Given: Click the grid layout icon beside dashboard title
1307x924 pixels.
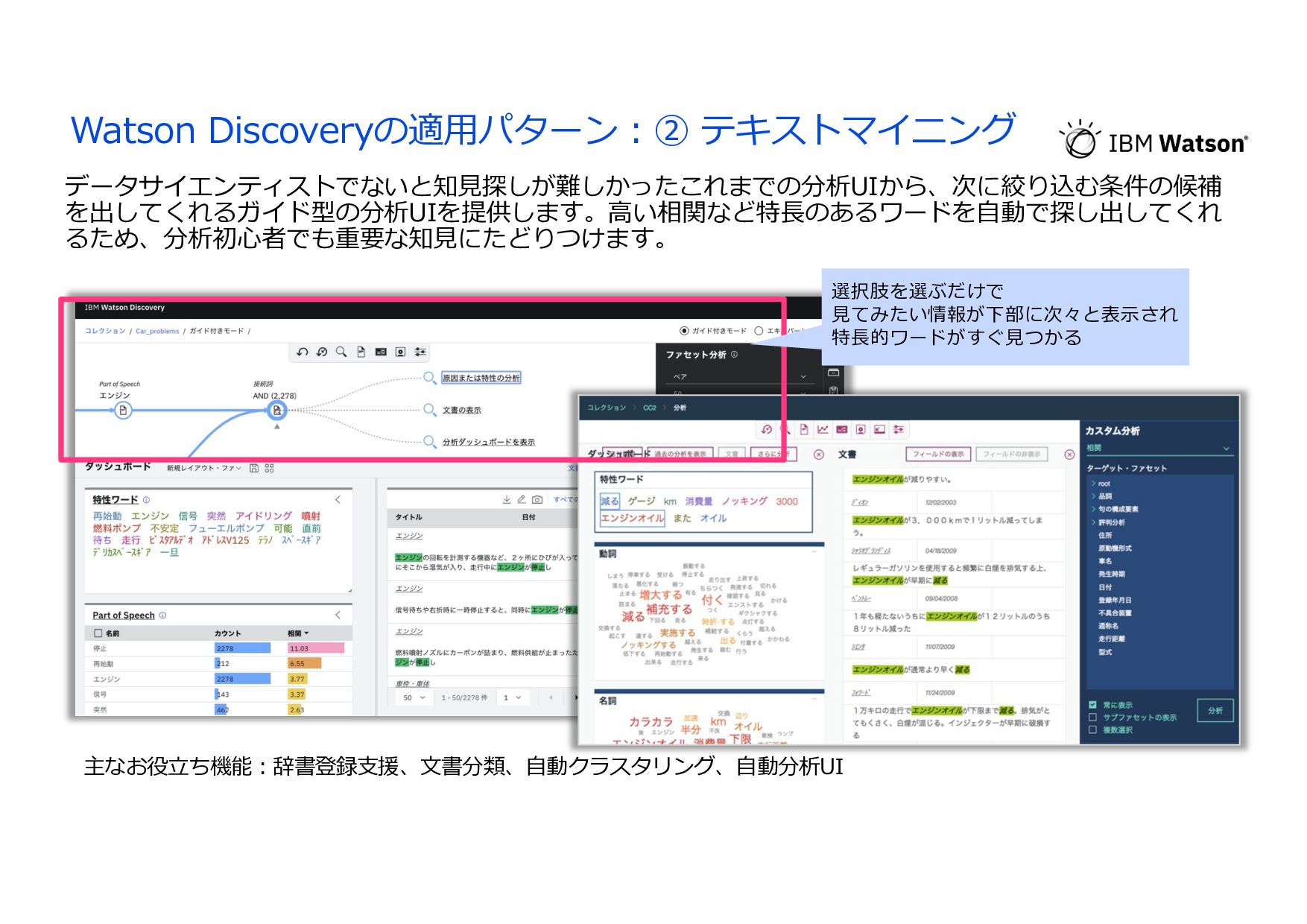Looking at the screenshot, I should [x=269, y=468].
